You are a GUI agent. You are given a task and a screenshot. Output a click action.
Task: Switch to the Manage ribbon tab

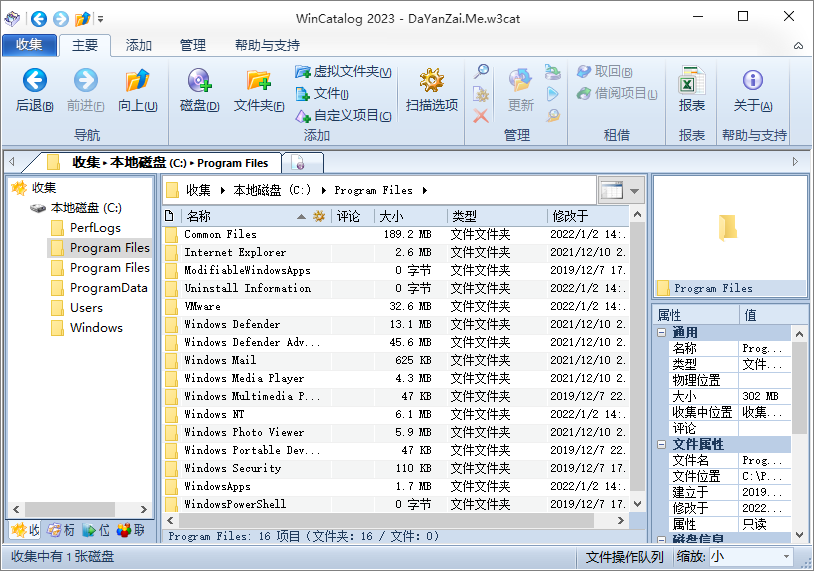(193, 45)
